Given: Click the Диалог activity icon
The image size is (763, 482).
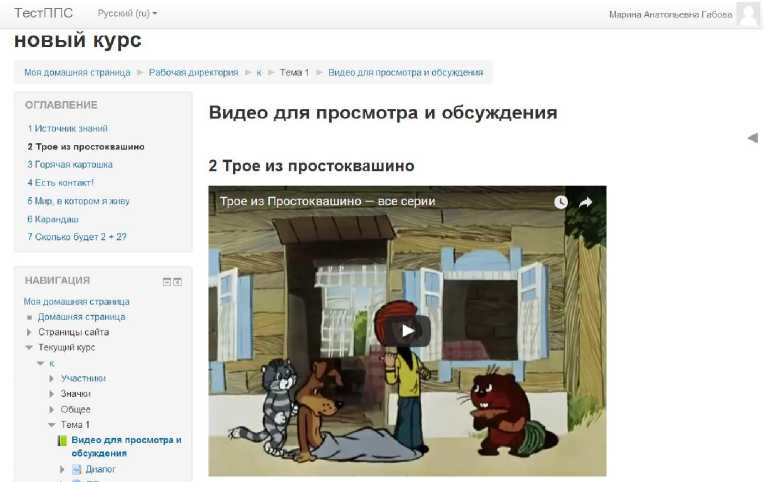Looking at the screenshot, I should click(76, 469).
